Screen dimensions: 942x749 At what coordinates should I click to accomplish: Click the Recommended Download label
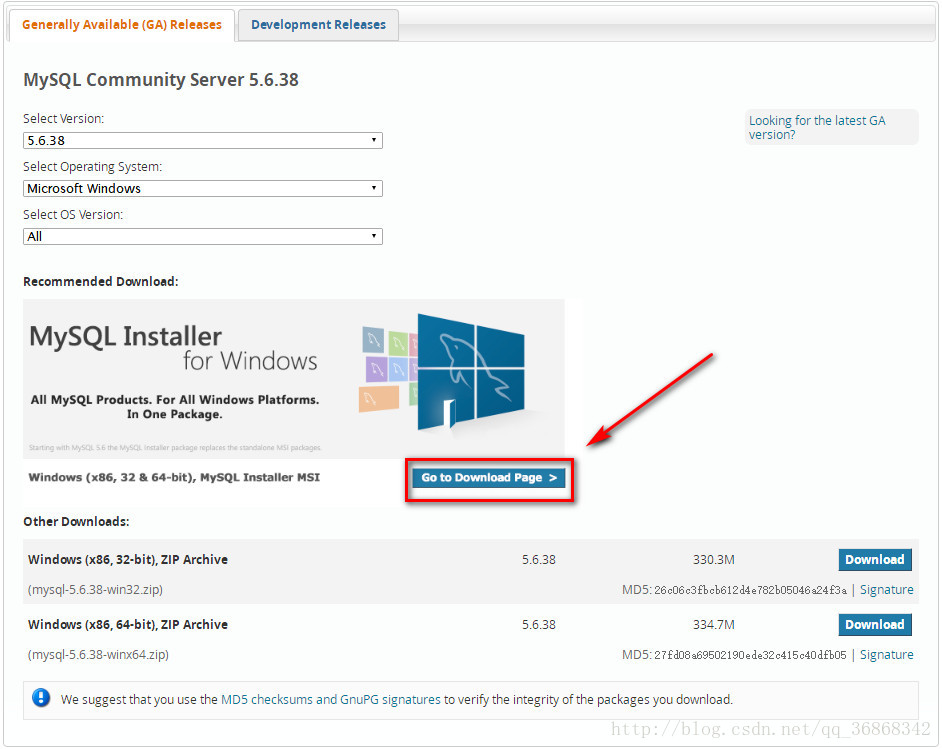[x=101, y=282]
